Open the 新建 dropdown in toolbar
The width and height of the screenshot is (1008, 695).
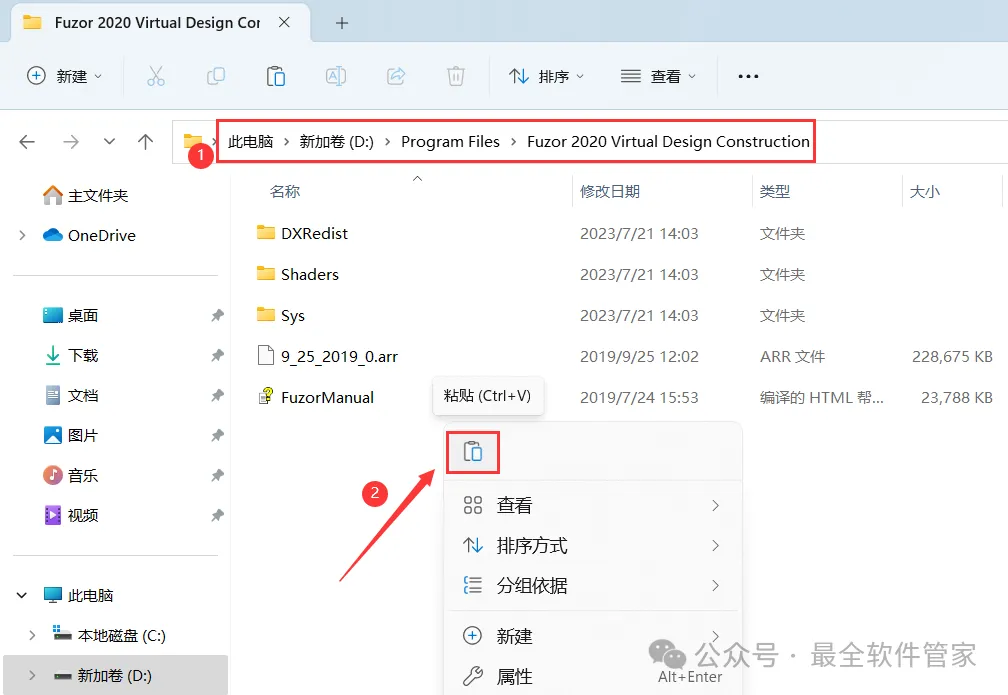pos(64,77)
